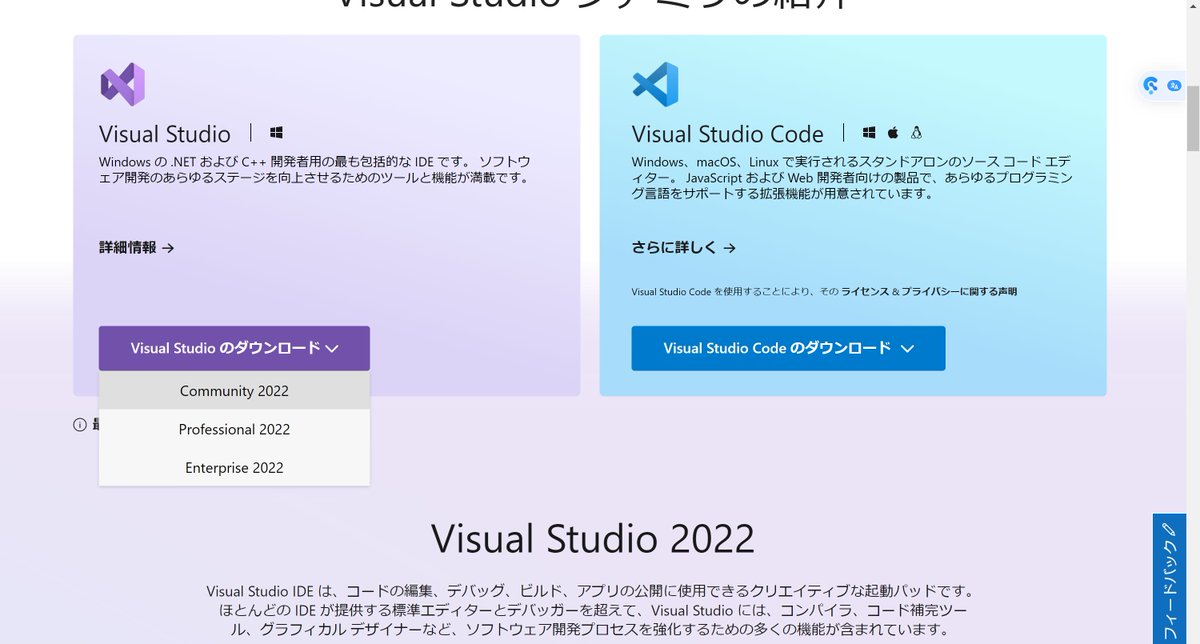Image resolution: width=1200 pixels, height=644 pixels.
Task: Click the Windows icon beside Visual Studio heading
Action: pyautogui.click(x=277, y=132)
